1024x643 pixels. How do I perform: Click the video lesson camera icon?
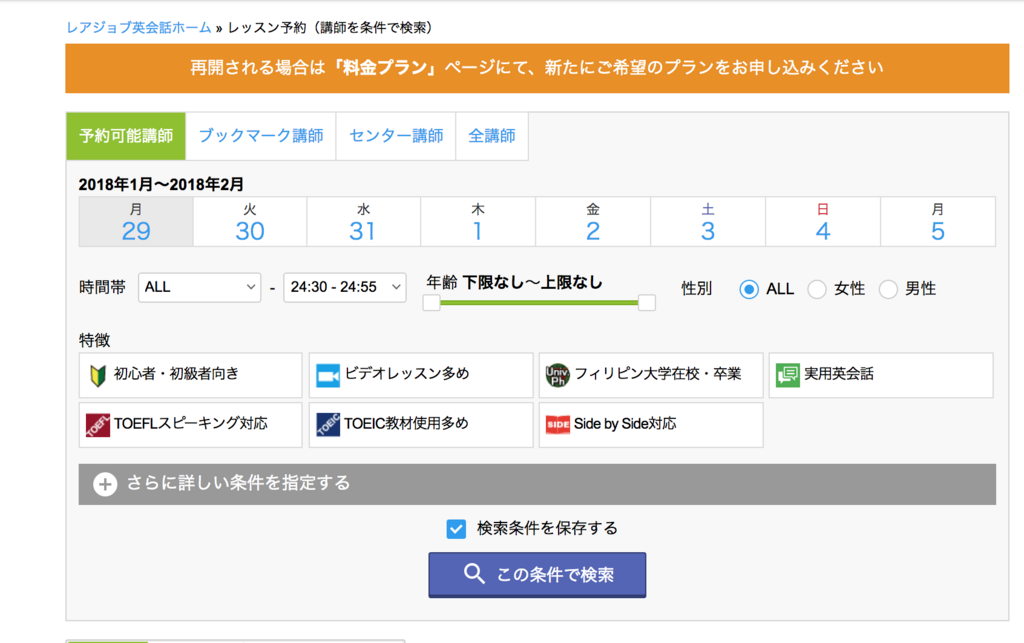point(328,375)
